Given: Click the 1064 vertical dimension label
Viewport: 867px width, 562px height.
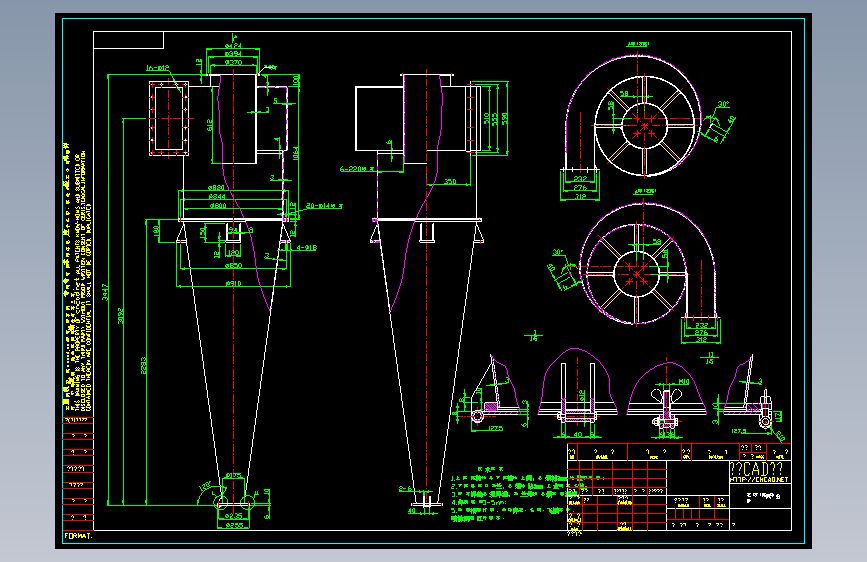Looking at the screenshot, I should click(x=296, y=154).
